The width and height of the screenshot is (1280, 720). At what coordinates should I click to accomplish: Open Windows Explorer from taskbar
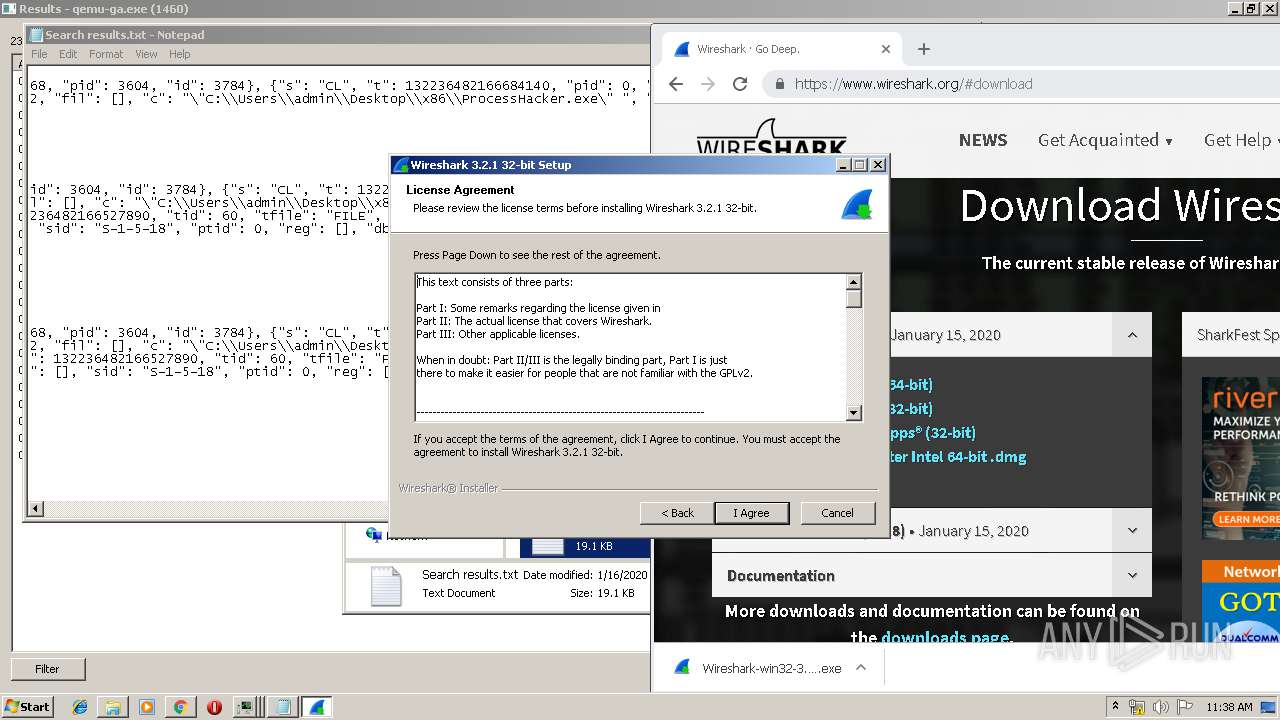tap(113, 707)
